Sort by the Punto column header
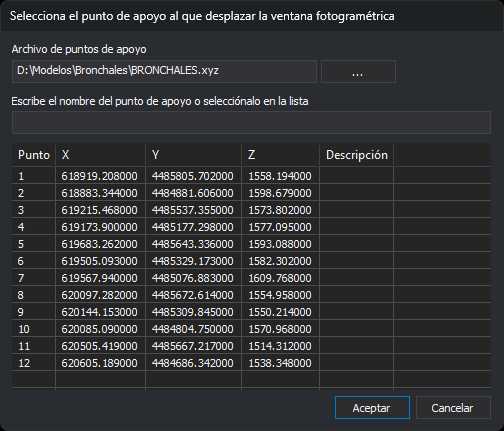This screenshot has width=504, height=431. click(34, 155)
